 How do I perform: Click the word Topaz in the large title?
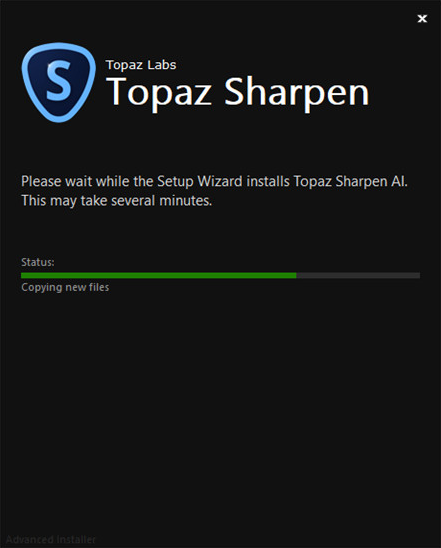[x=159, y=92]
